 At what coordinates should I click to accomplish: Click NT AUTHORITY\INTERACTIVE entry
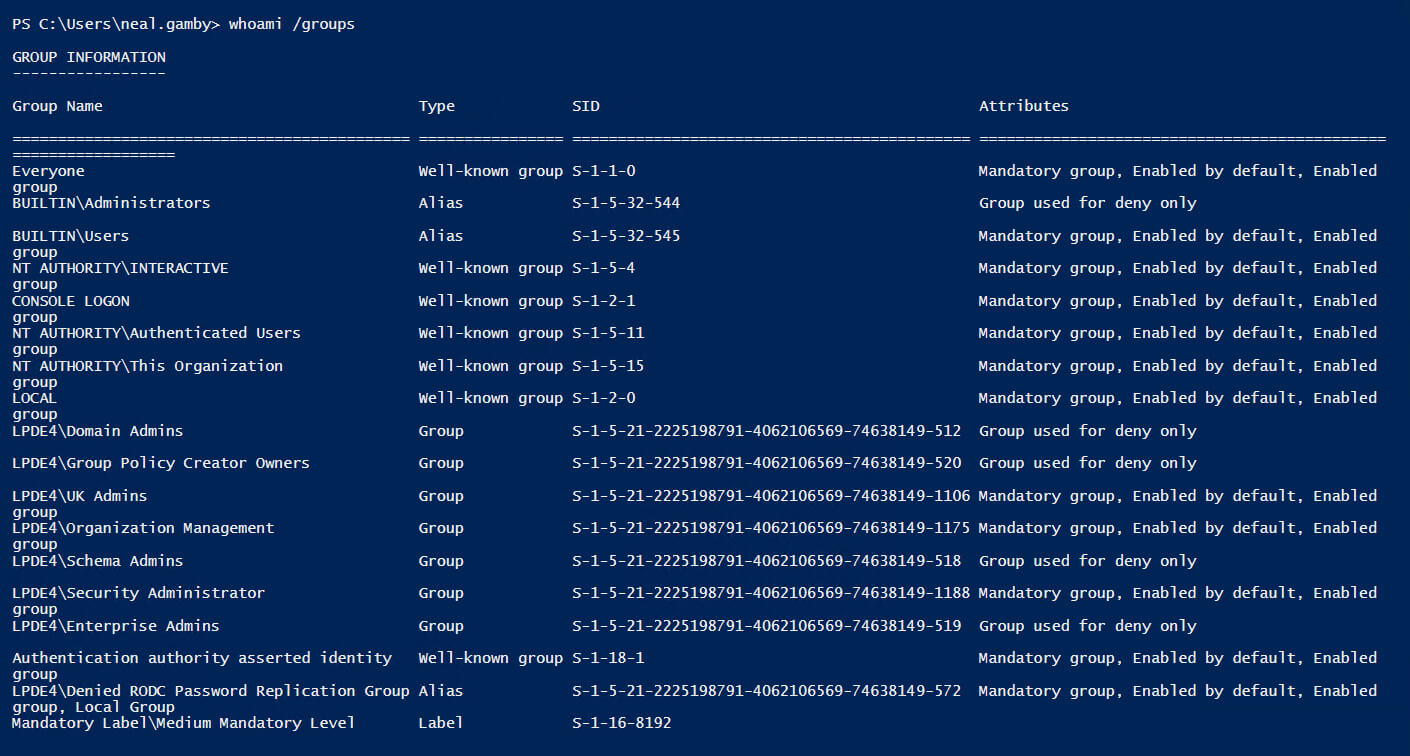coord(120,268)
